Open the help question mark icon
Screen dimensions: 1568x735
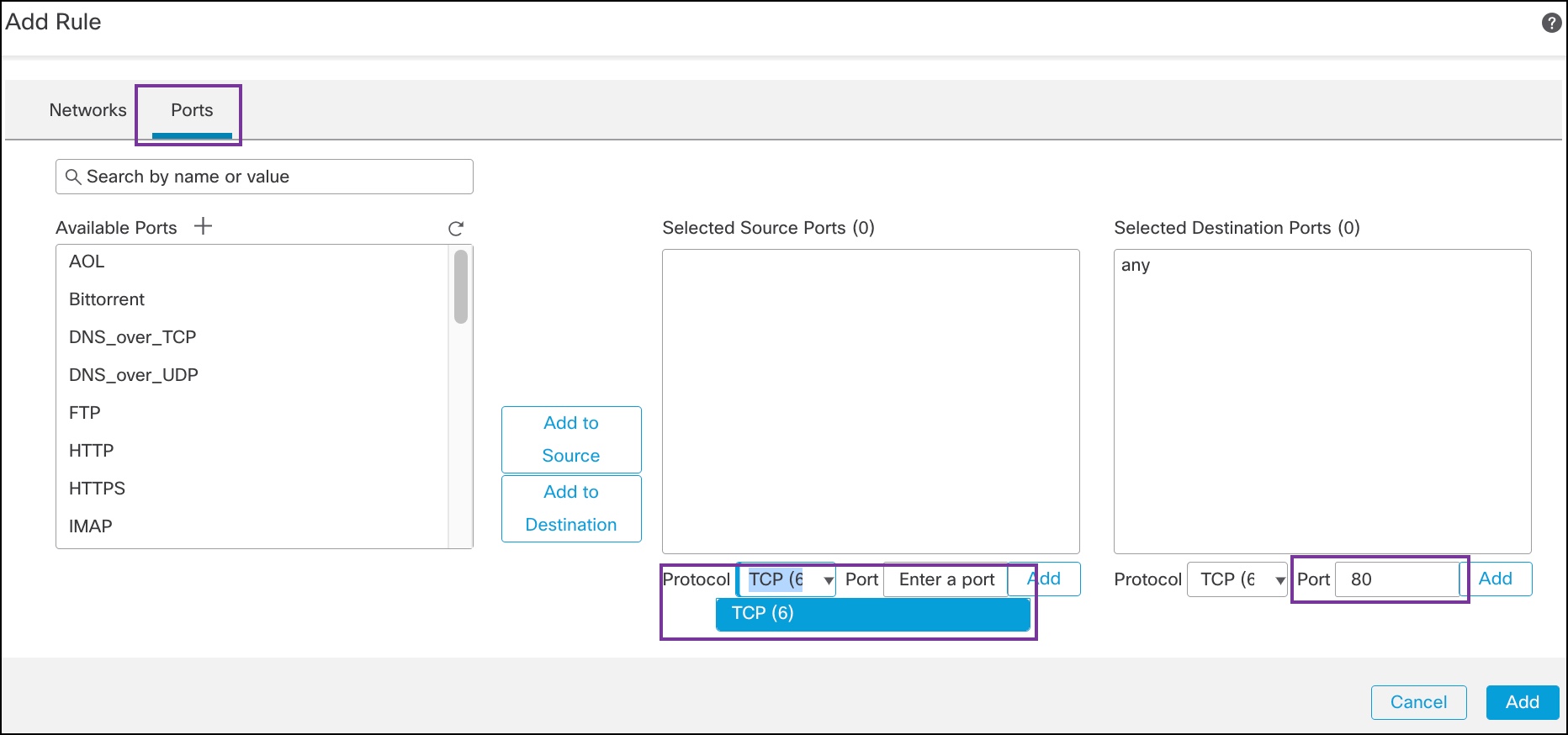[x=1551, y=23]
